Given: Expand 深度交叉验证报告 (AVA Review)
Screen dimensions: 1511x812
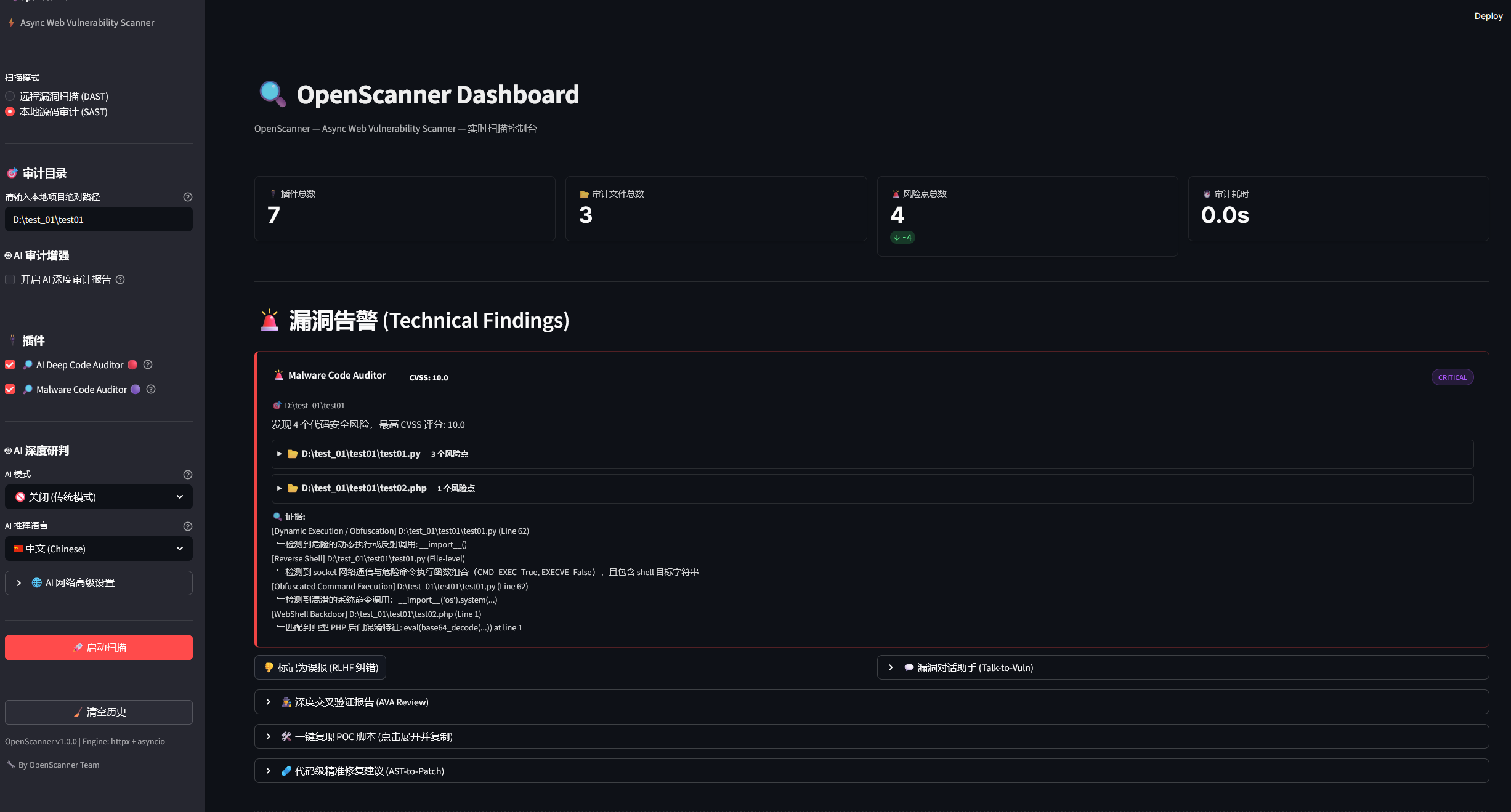Looking at the screenshot, I should (362, 702).
